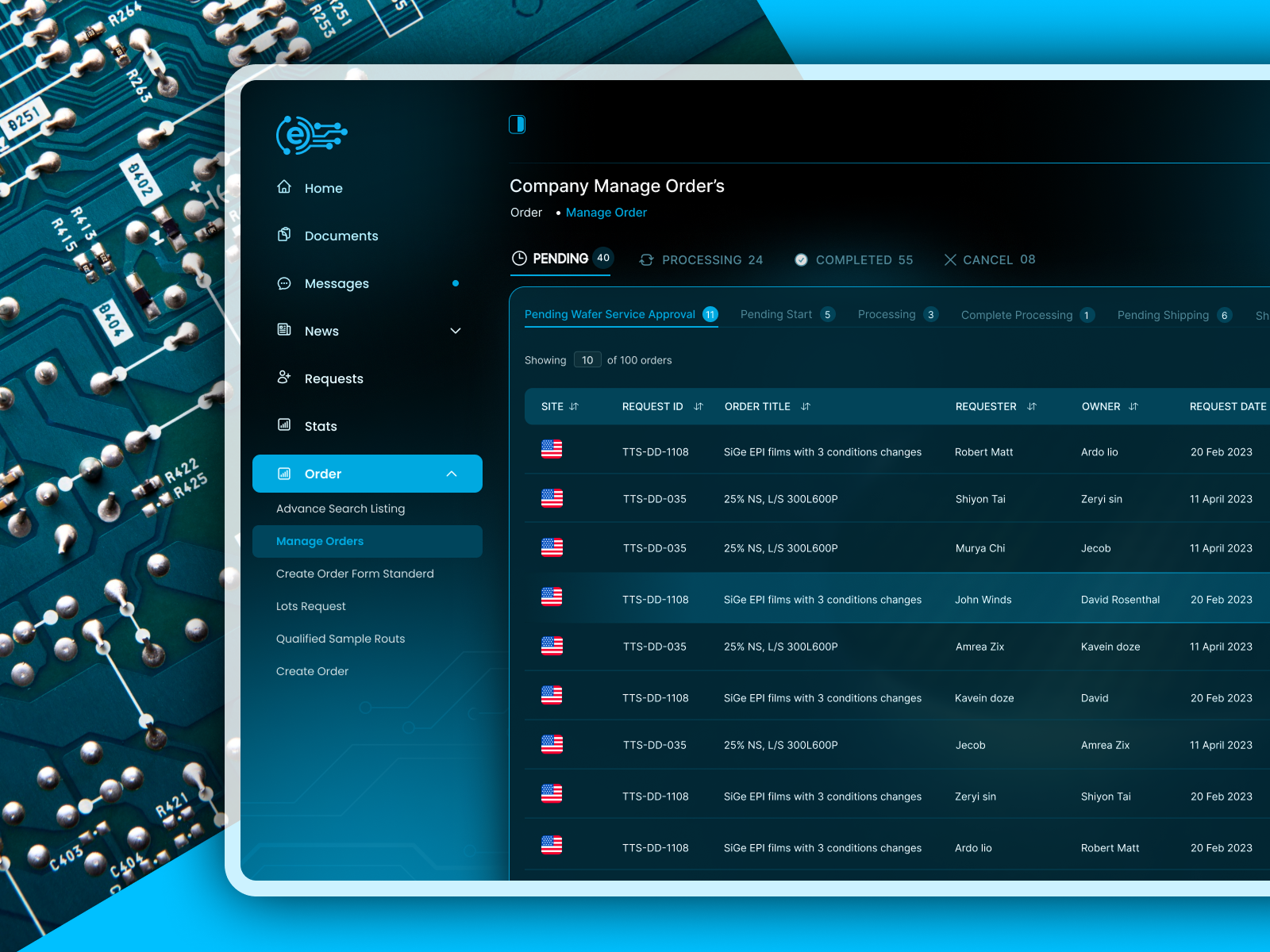Image resolution: width=1270 pixels, height=952 pixels.
Task: Click the checkmark icon beside Completed
Action: tap(801, 259)
